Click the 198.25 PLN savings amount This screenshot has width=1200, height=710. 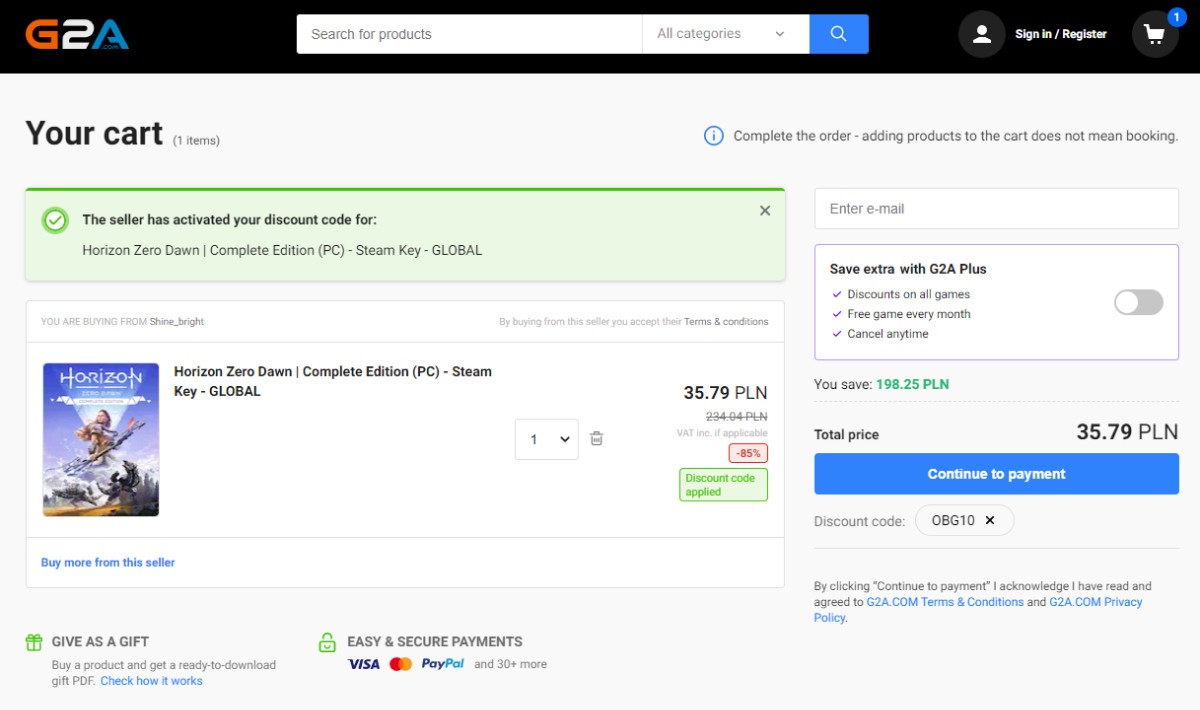[x=913, y=384]
